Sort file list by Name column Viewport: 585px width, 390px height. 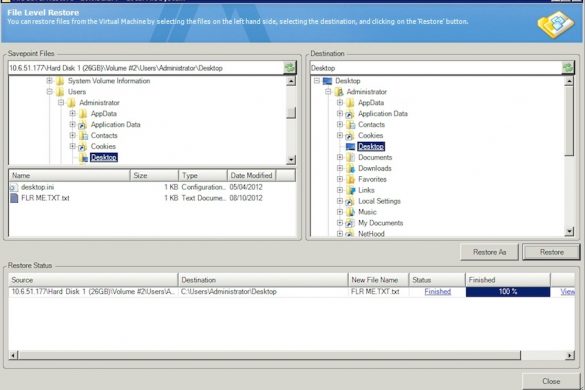69,175
